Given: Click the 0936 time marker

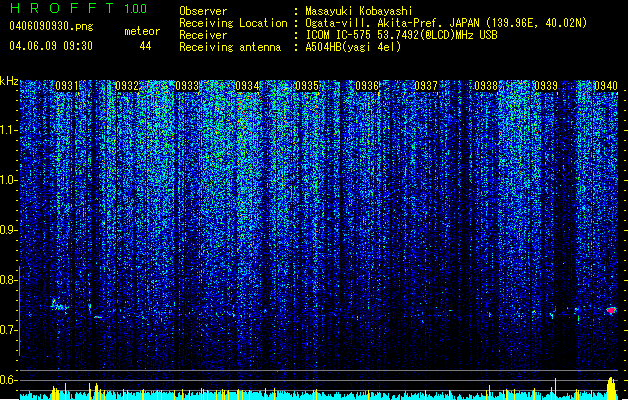Looking at the screenshot, I should tap(367, 86).
